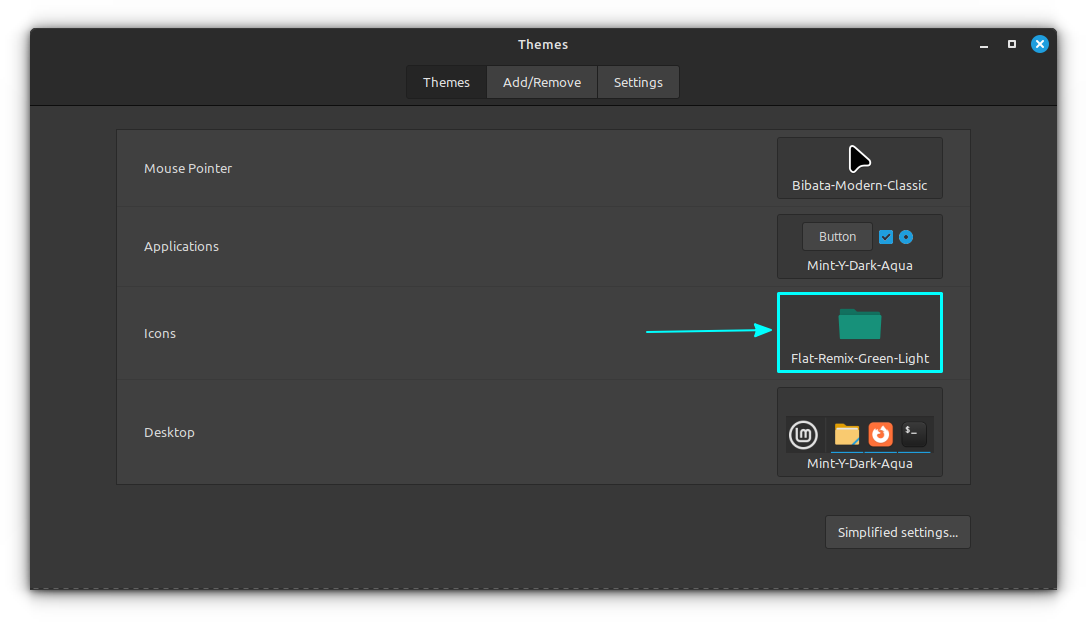1087x622 pixels.
Task: Click the white cursor arrow preview icon
Action: point(859,159)
